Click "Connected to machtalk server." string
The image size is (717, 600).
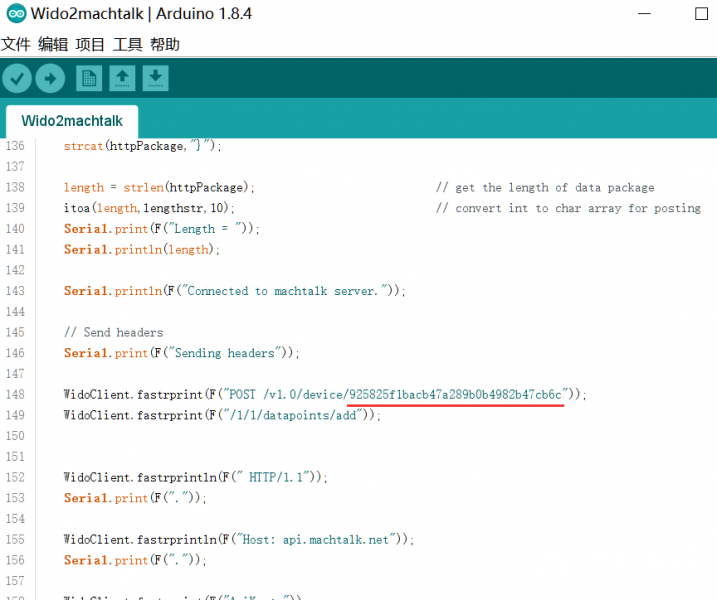[x=283, y=291]
